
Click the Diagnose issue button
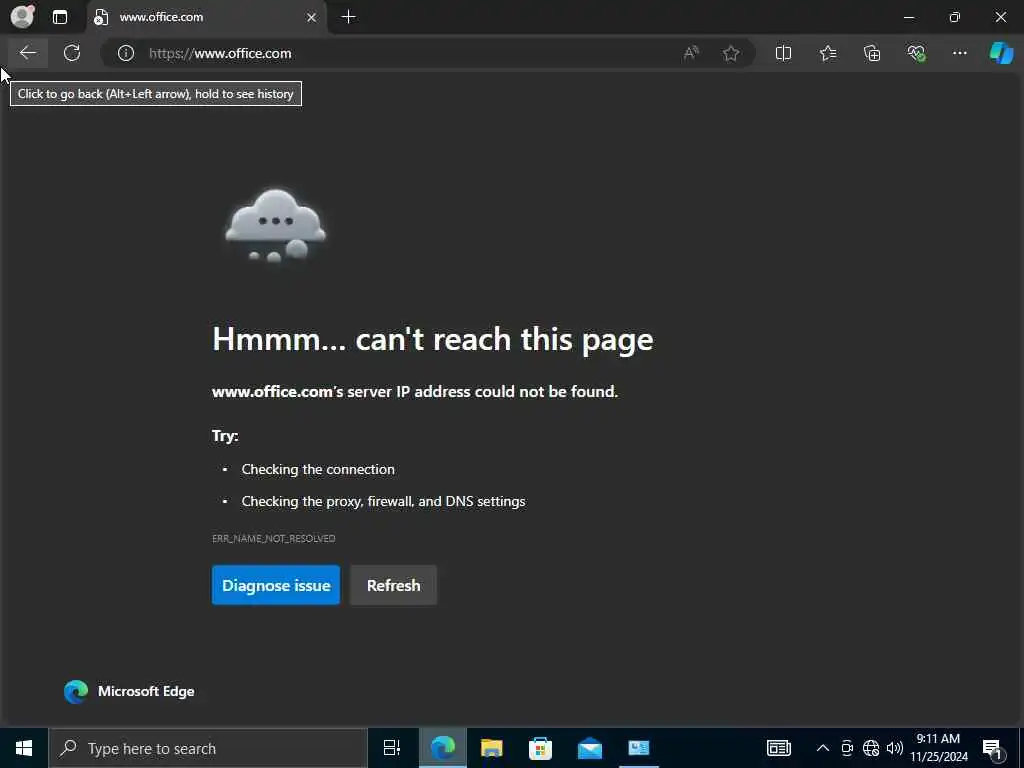276,585
